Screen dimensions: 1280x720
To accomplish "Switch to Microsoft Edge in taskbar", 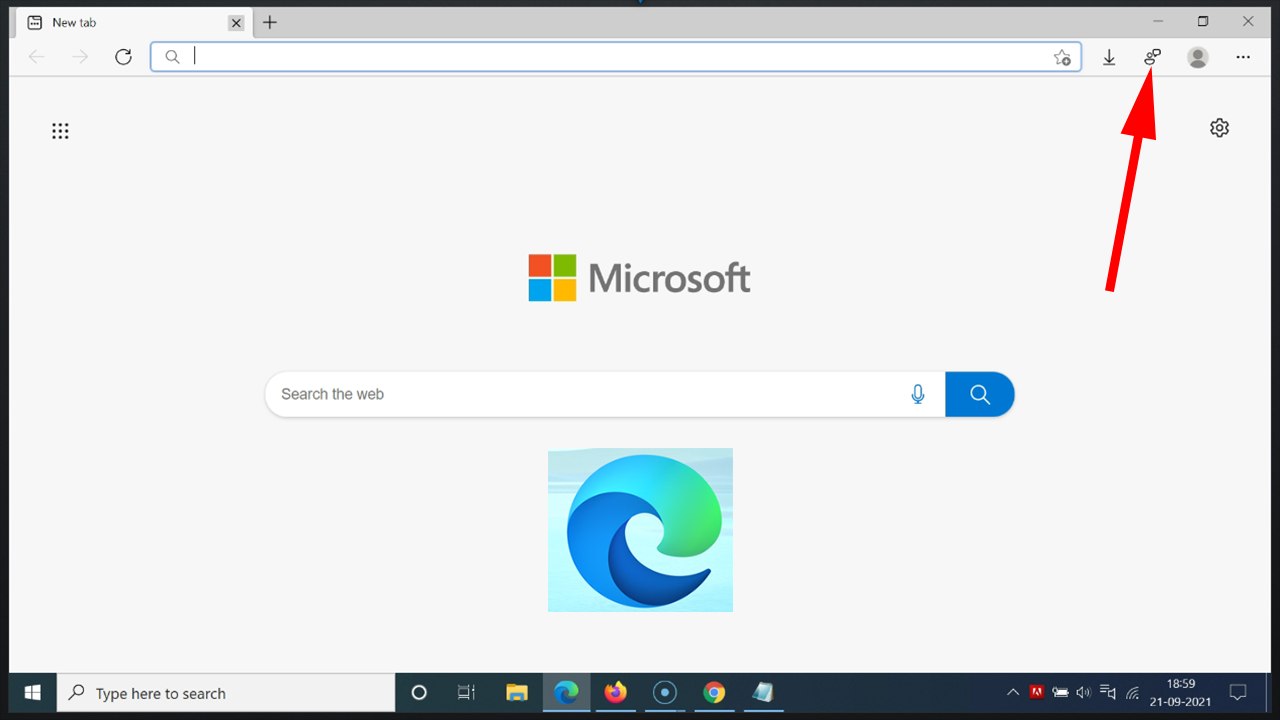I will [x=567, y=692].
